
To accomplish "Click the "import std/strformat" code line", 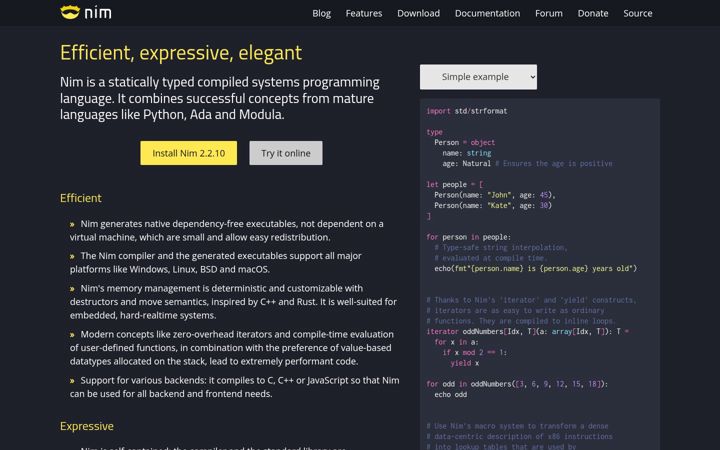I will pos(467,111).
